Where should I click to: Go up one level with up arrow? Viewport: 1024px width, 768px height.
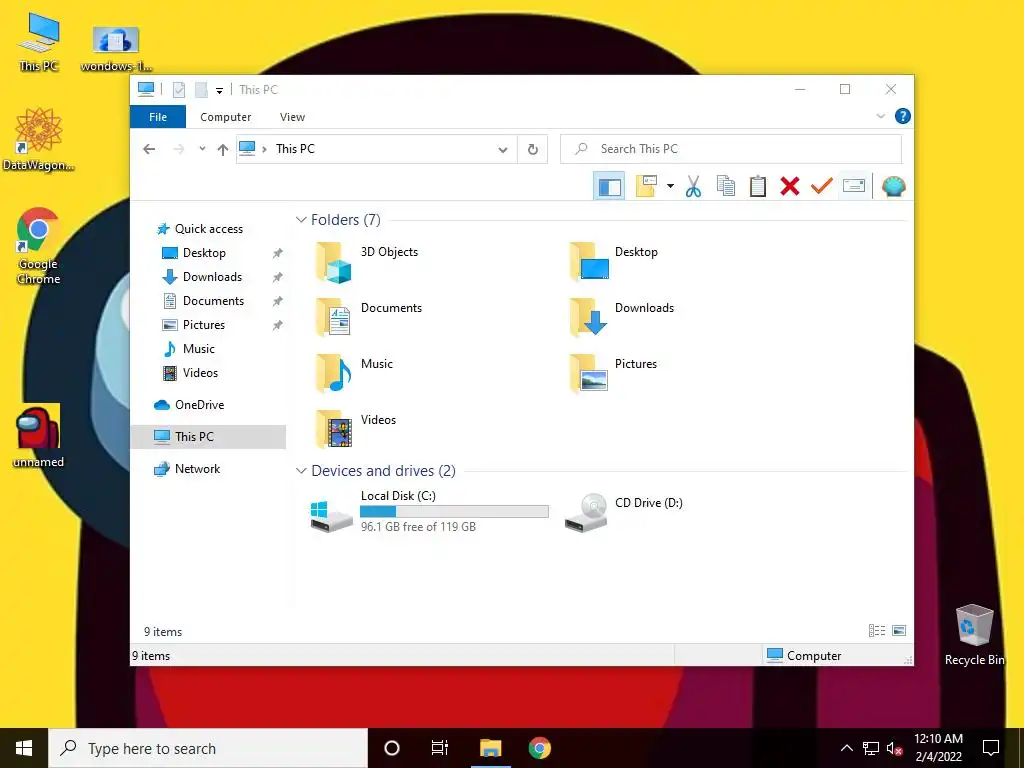223,150
